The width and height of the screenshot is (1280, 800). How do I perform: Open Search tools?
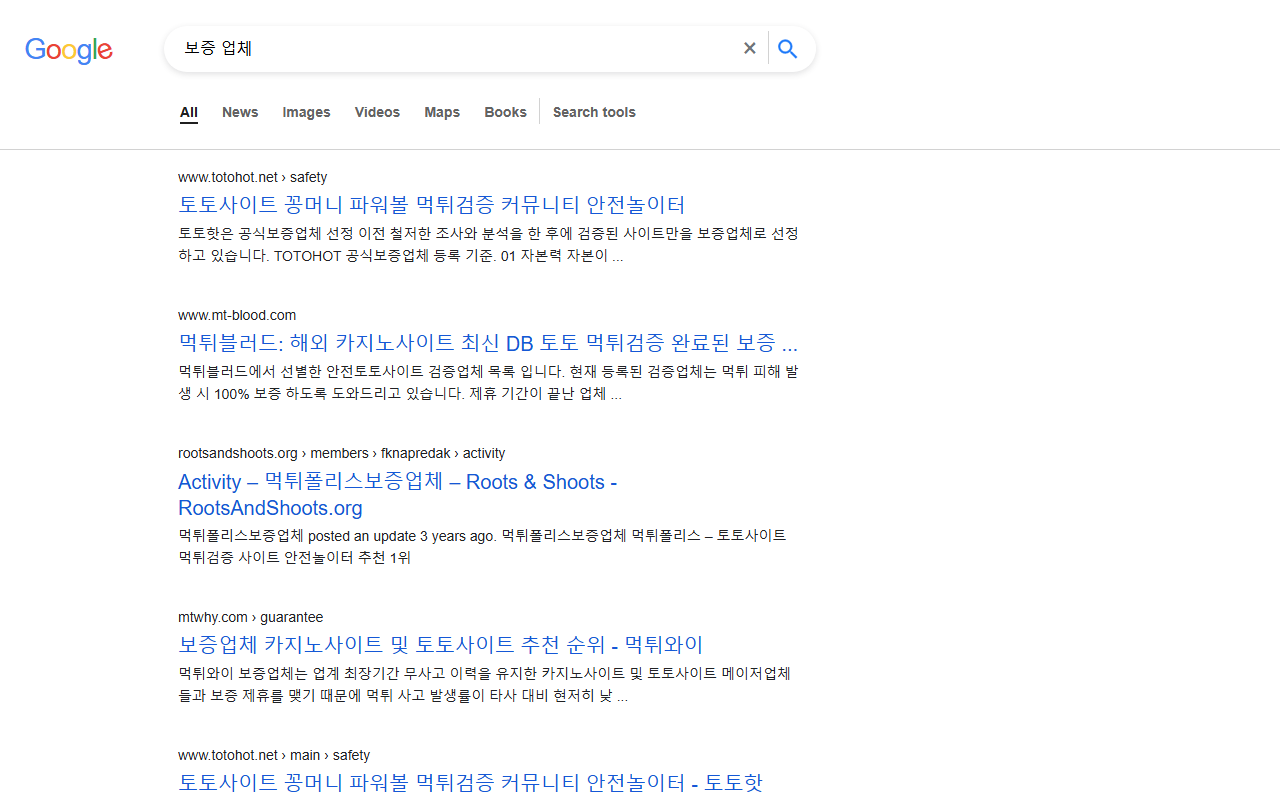[594, 112]
